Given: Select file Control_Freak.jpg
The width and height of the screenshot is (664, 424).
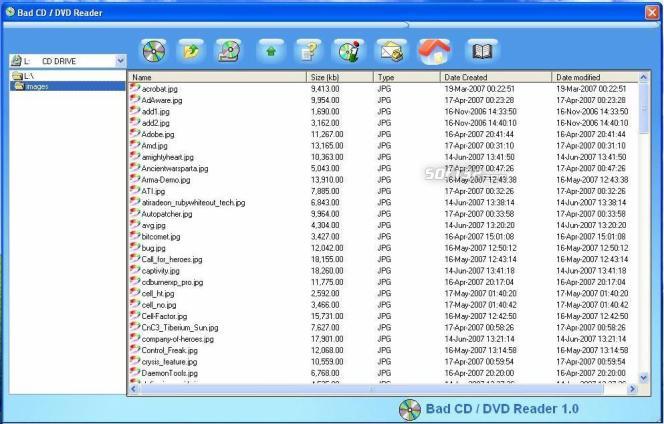Looking at the screenshot, I should [169, 351].
